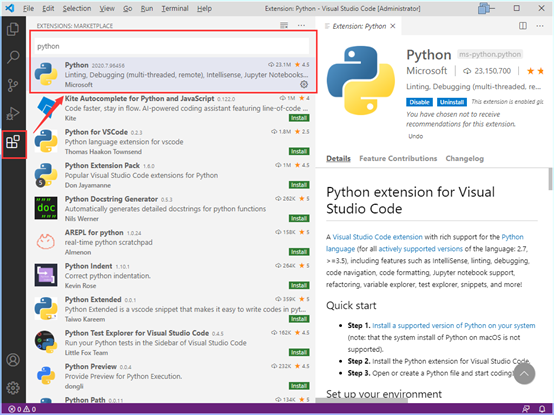
Task: Install Python Test Explorer extension
Action: tap(299, 352)
